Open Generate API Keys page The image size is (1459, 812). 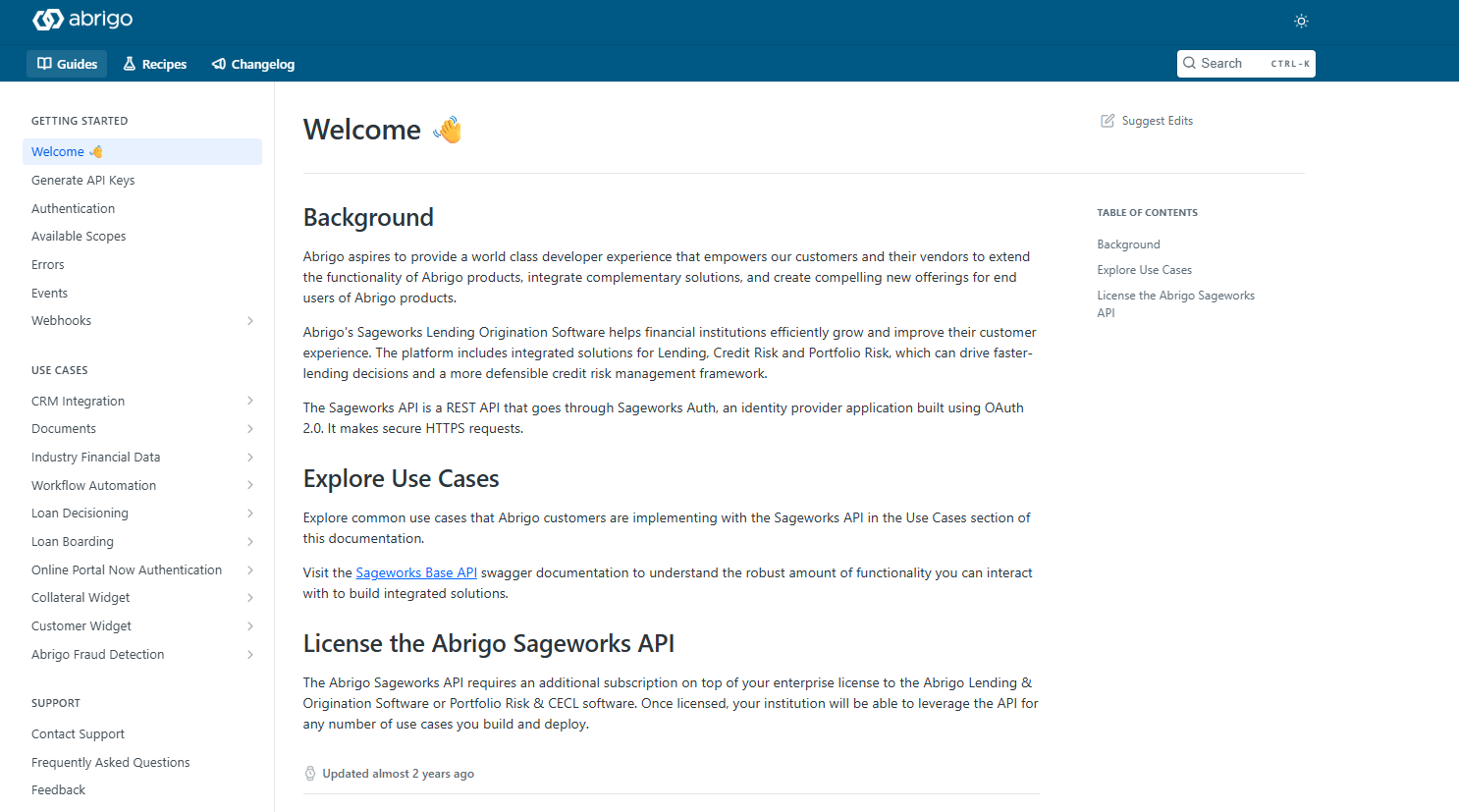coord(83,181)
